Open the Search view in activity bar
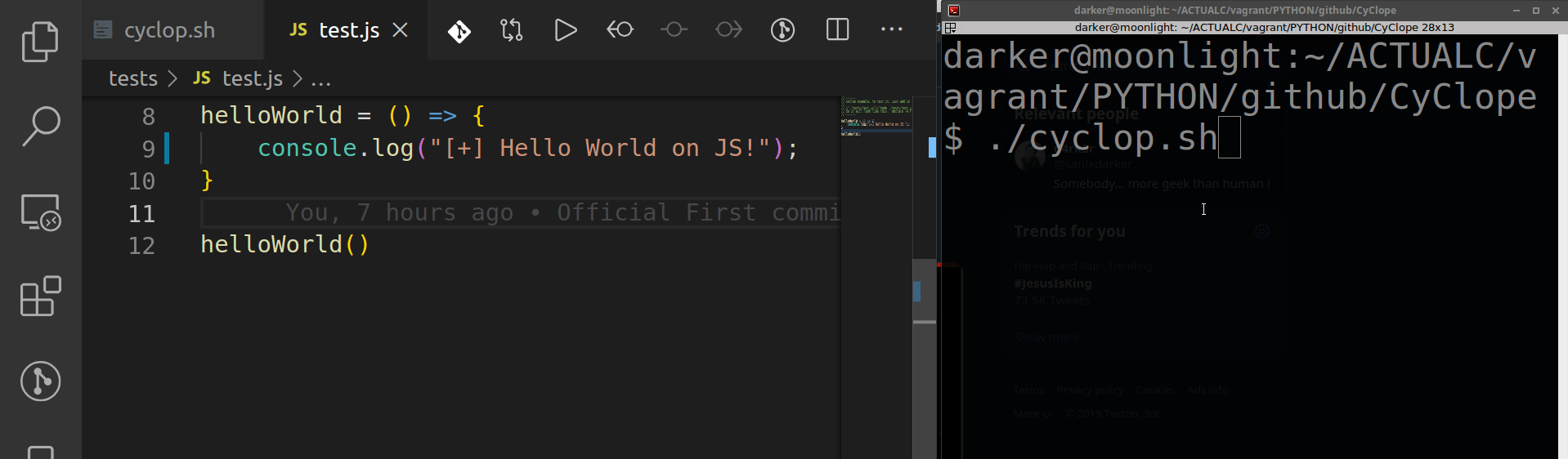The width and height of the screenshot is (1568, 459). 40,126
